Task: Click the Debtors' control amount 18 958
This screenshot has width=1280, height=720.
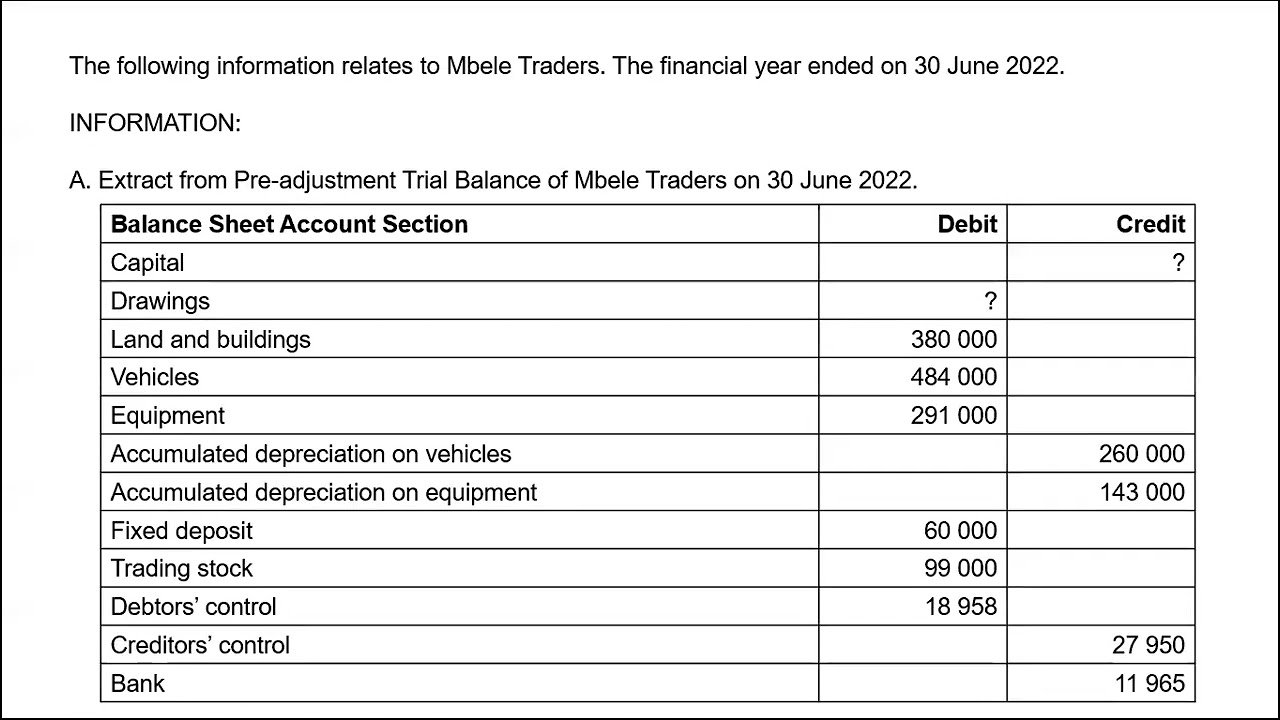Action: [x=960, y=607]
